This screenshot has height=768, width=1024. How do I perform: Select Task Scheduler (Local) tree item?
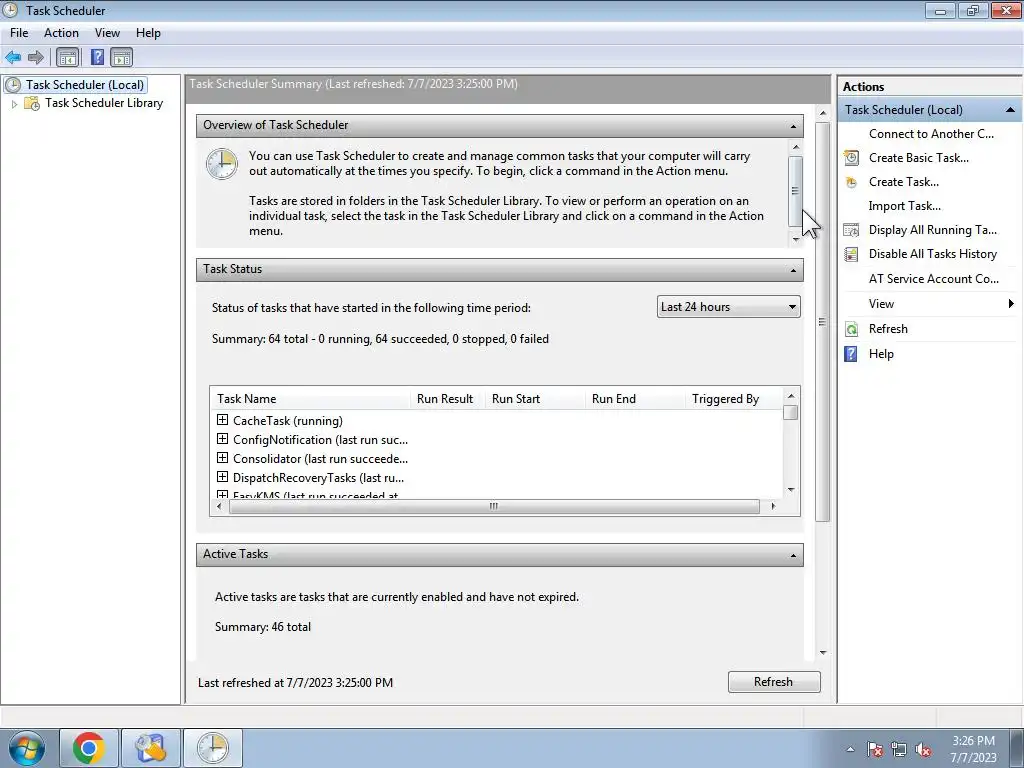coord(85,85)
